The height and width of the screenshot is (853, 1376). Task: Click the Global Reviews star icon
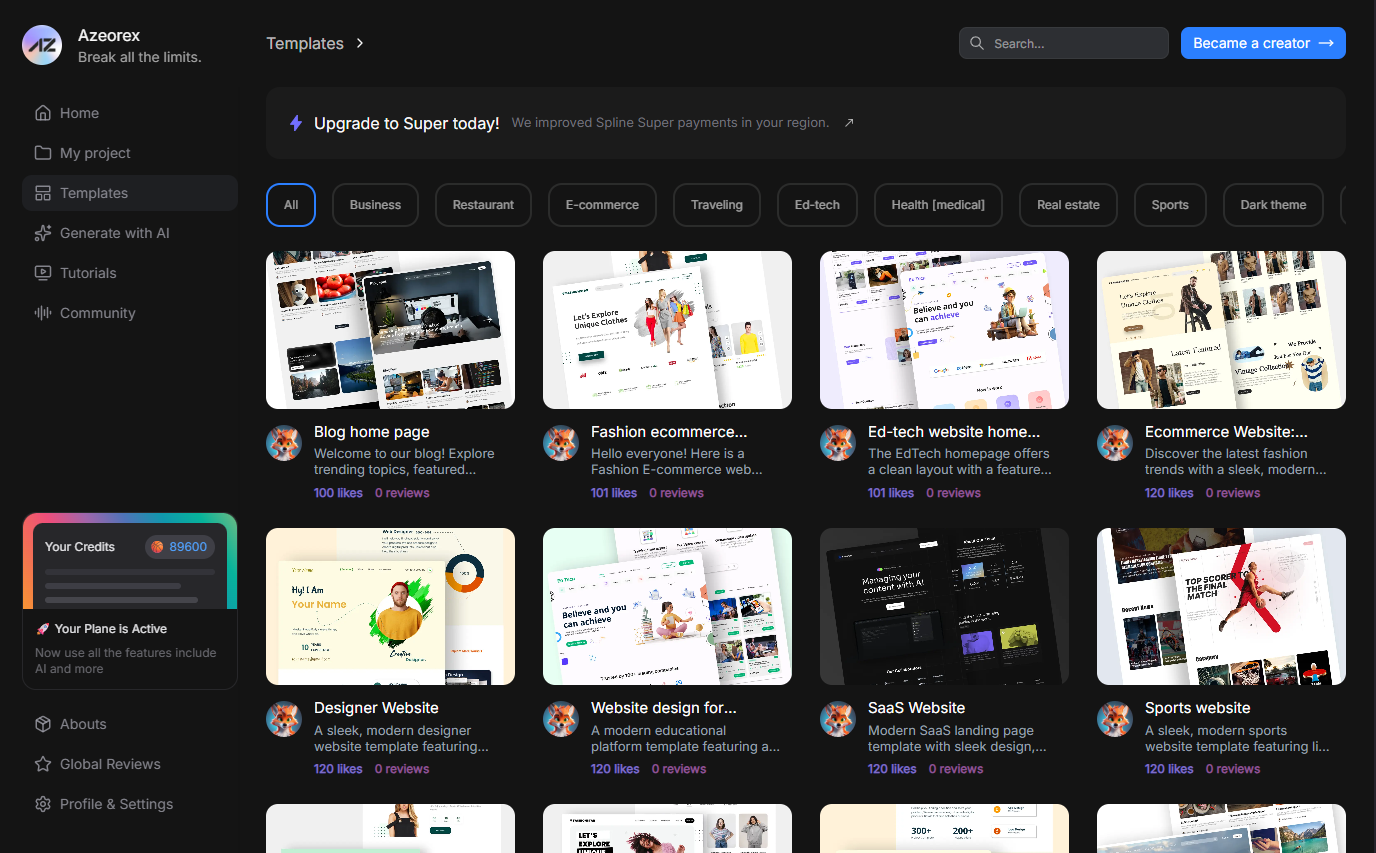(x=43, y=764)
